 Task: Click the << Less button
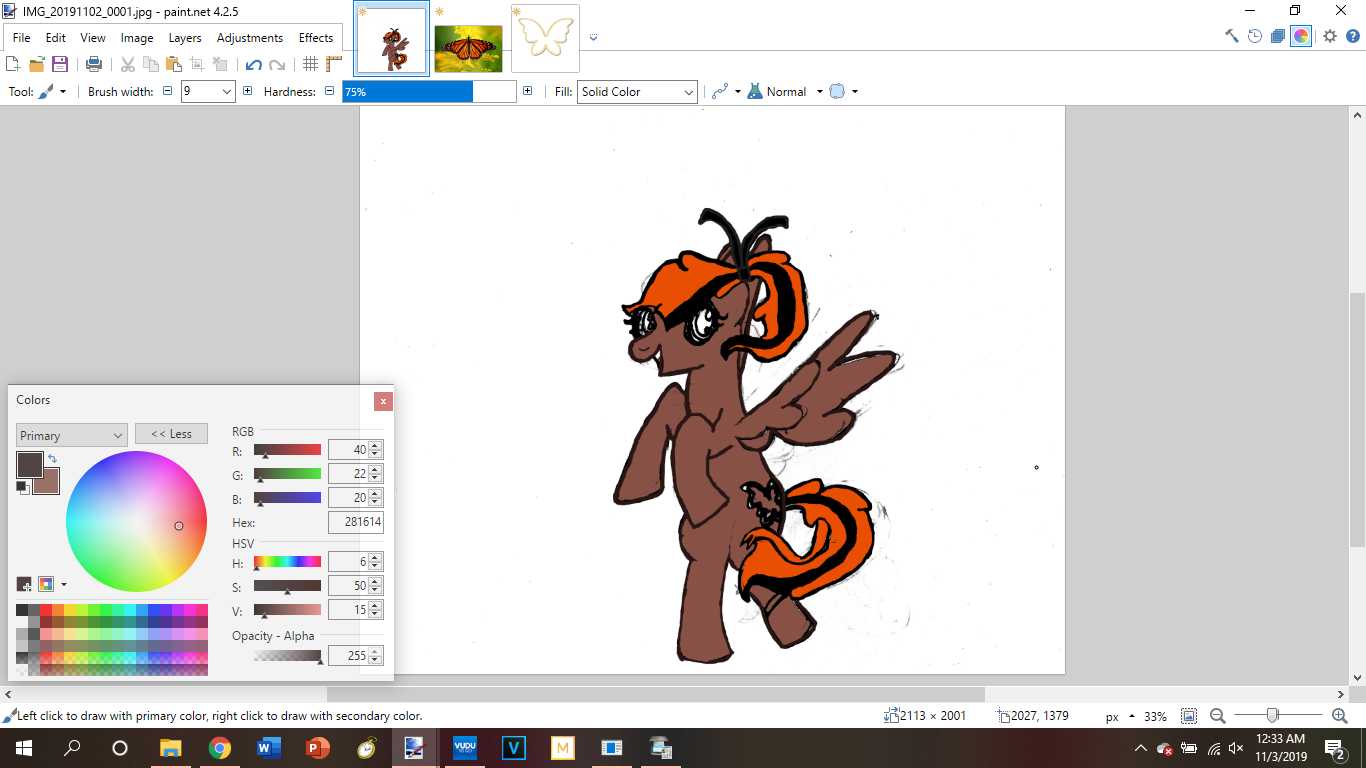point(171,434)
